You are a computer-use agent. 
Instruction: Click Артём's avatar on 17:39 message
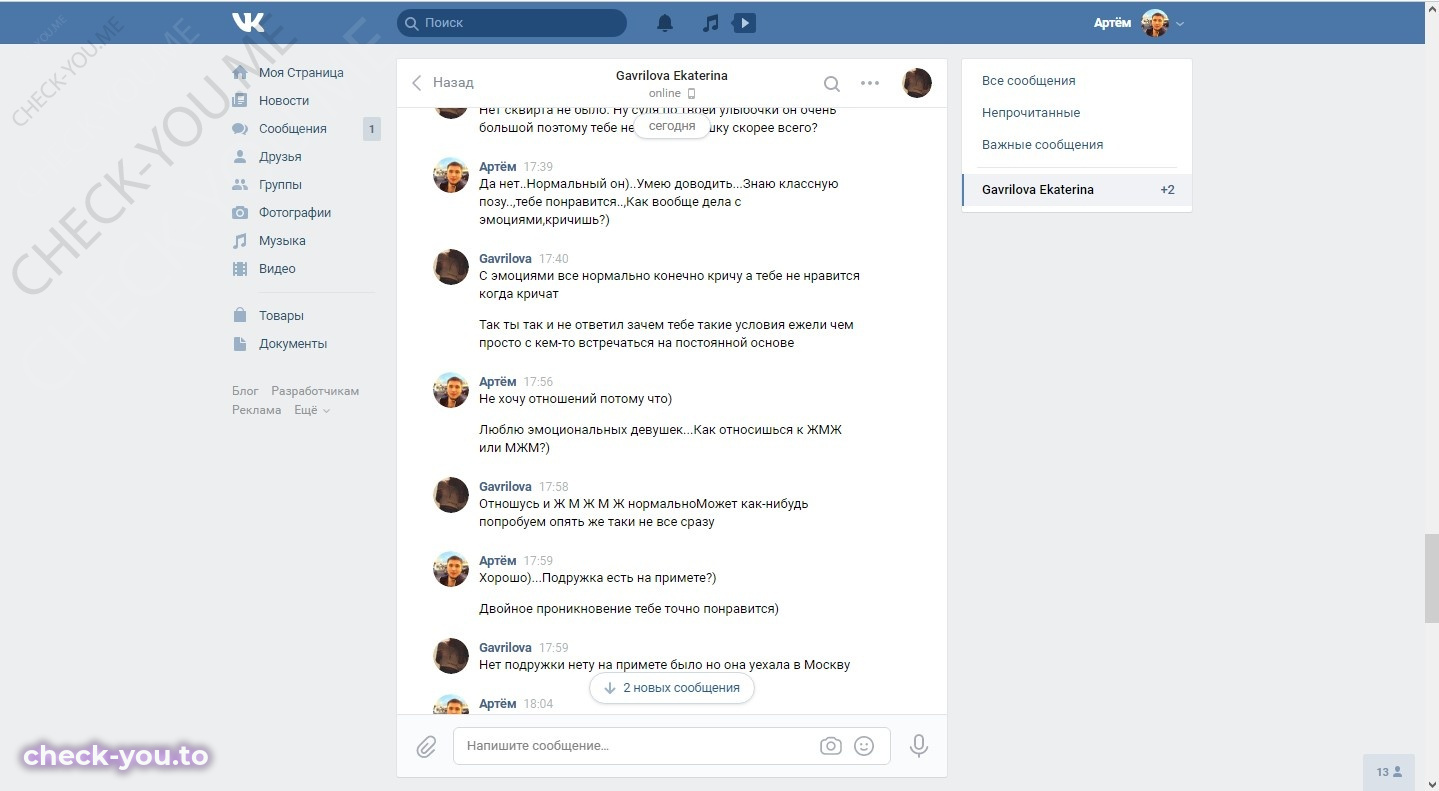tap(451, 175)
